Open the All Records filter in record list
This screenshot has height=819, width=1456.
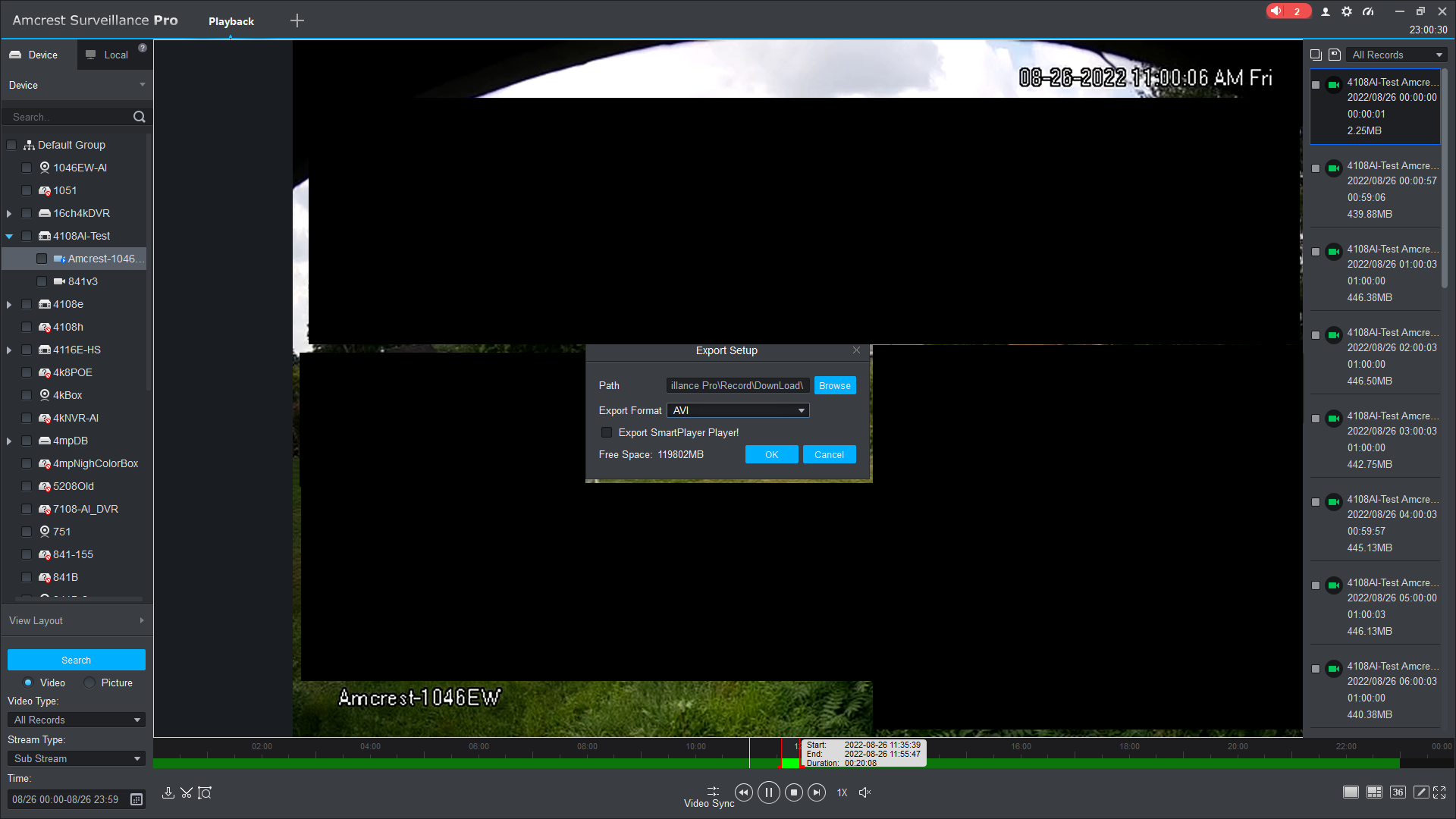[x=1397, y=55]
